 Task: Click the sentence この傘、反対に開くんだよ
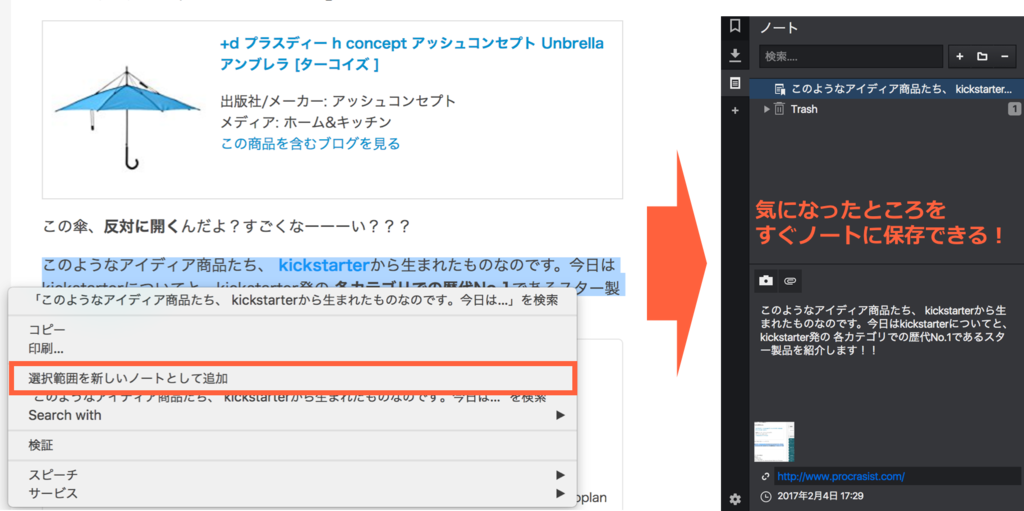point(226,227)
